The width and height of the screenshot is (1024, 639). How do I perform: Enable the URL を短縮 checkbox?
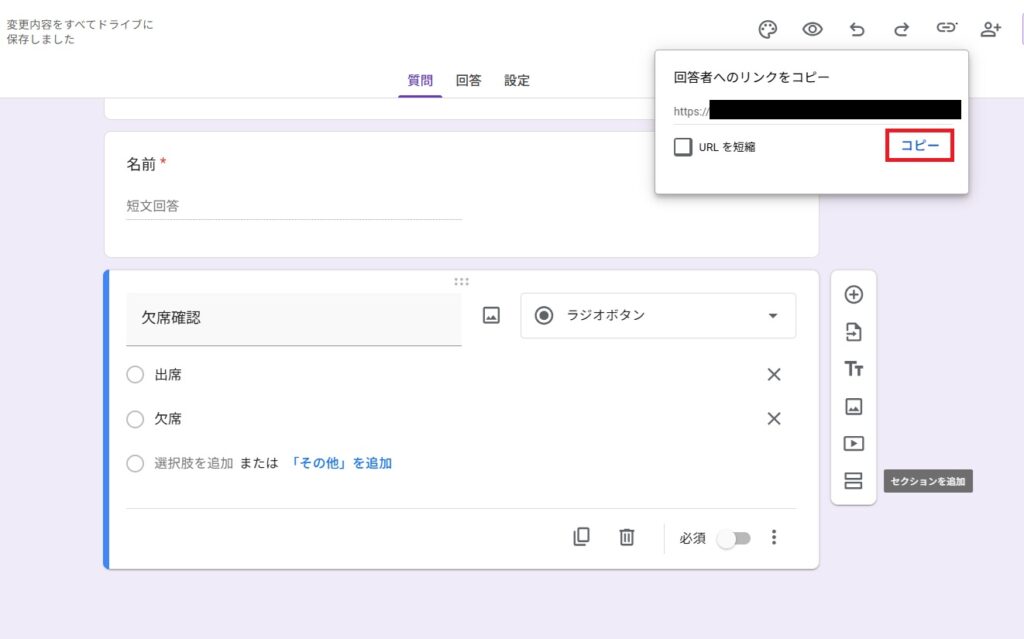(683, 147)
